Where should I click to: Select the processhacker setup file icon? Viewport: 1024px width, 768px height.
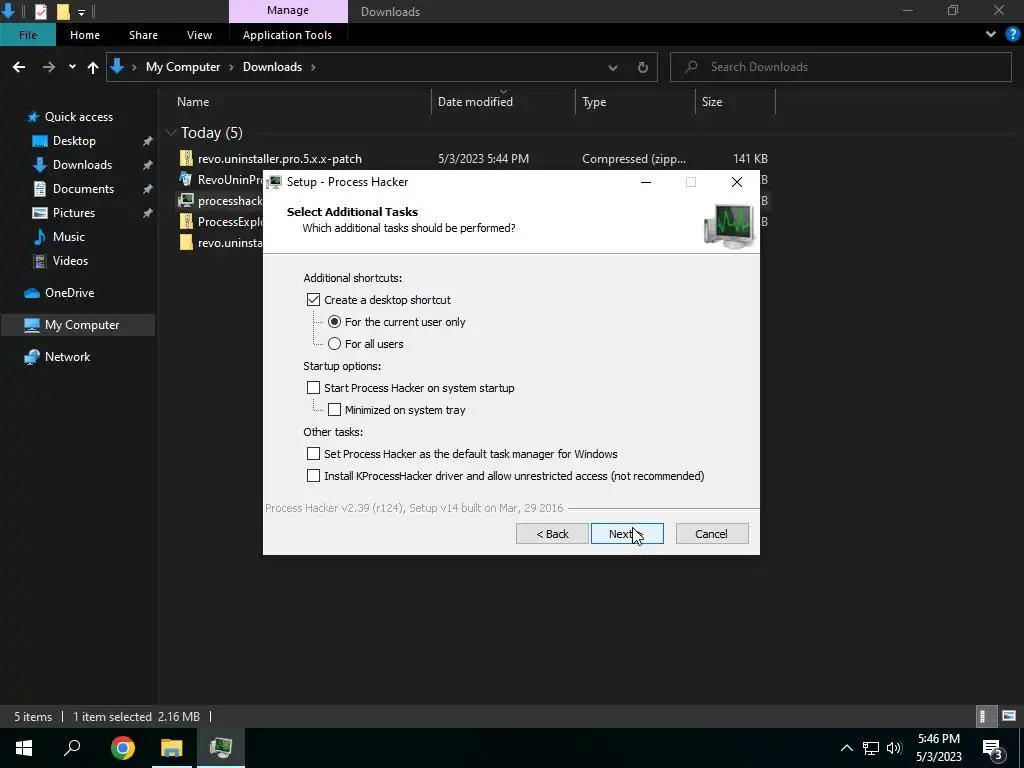point(186,200)
